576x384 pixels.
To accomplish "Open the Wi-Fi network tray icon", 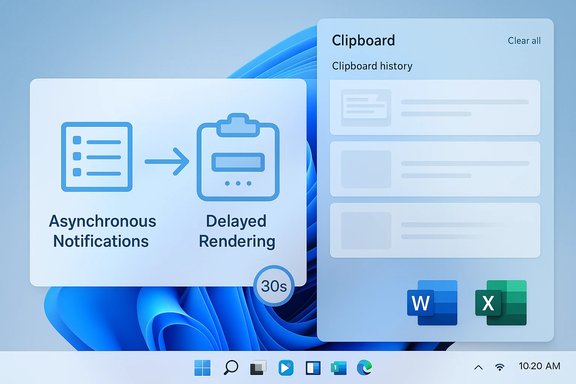I will point(500,367).
